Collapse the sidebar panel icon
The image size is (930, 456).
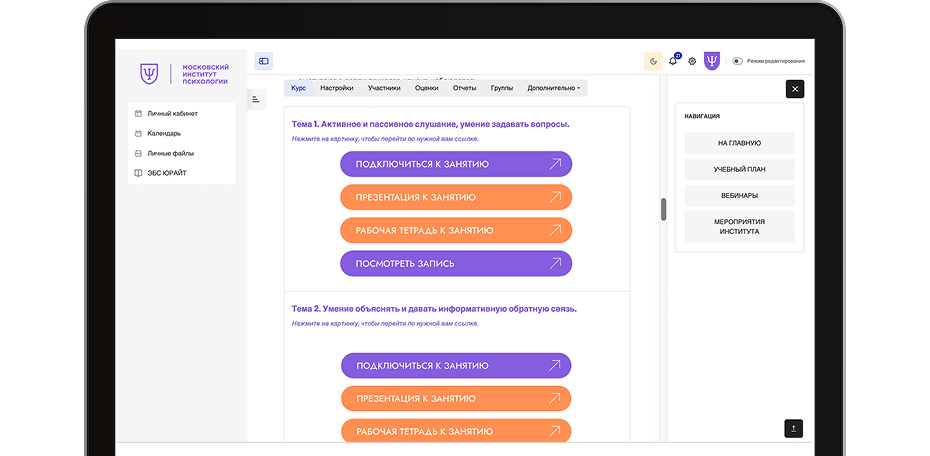pos(264,61)
